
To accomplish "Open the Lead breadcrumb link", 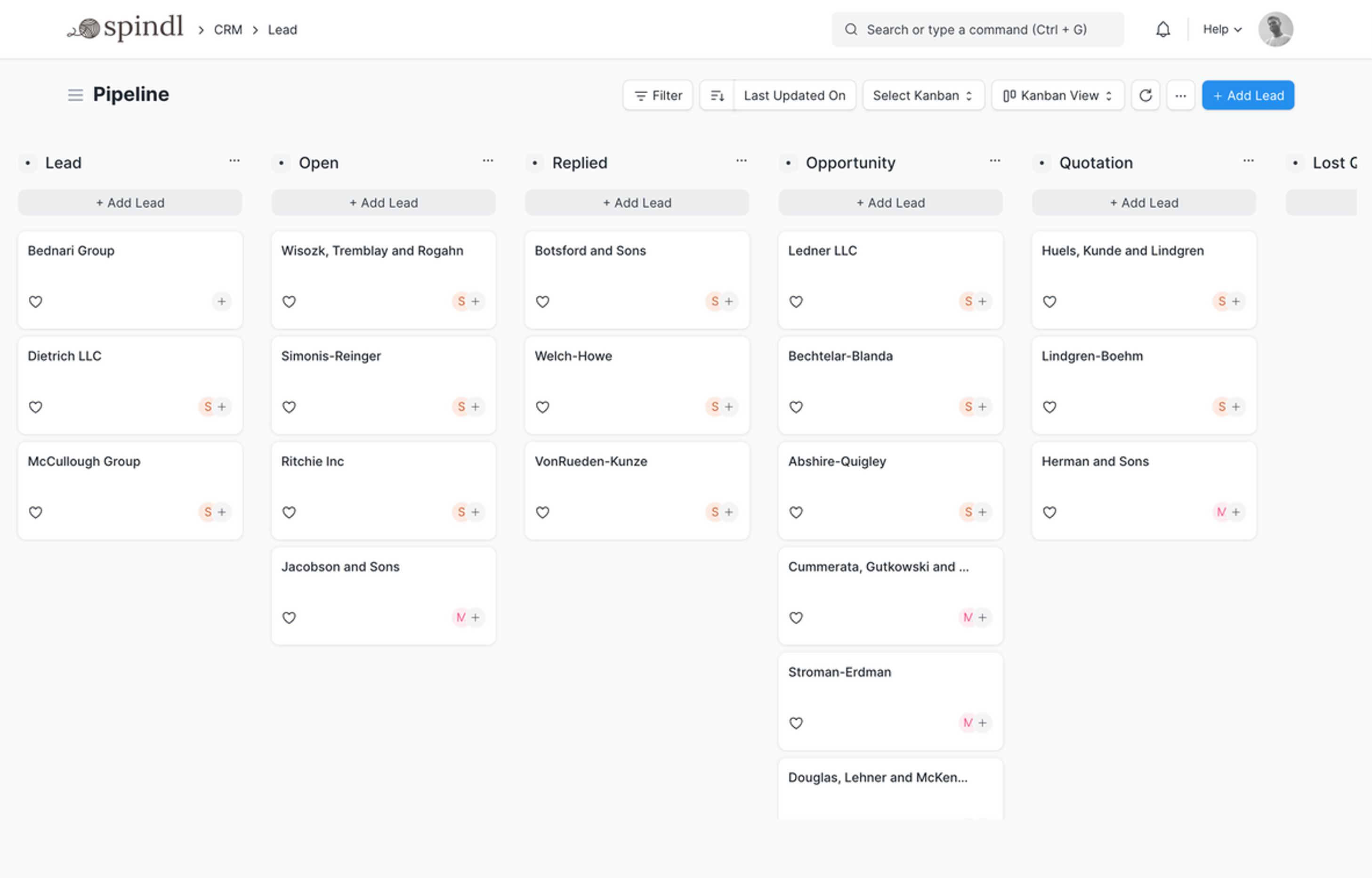I will point(282,30).
